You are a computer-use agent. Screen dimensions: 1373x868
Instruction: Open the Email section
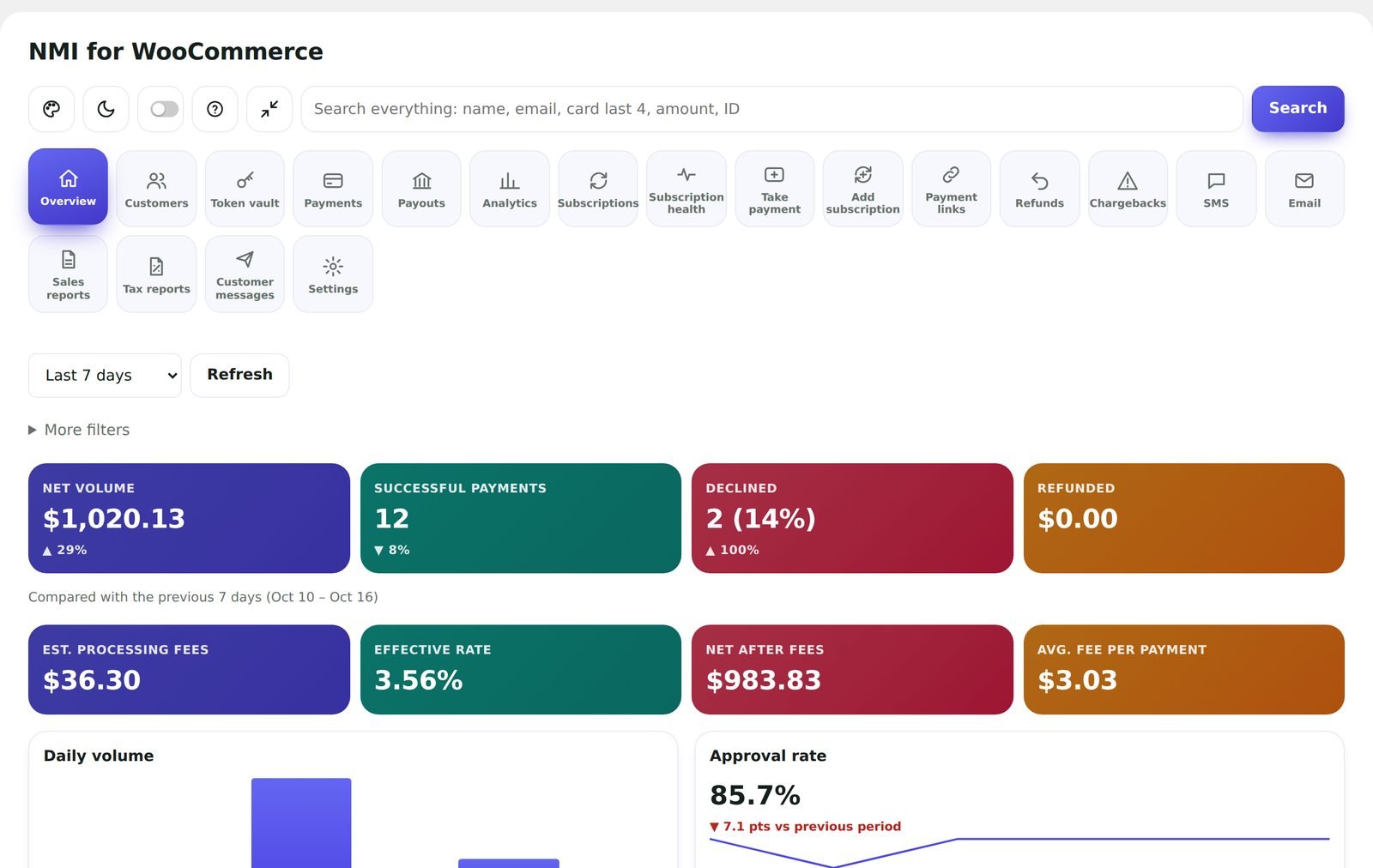[x=1304, y=189]
